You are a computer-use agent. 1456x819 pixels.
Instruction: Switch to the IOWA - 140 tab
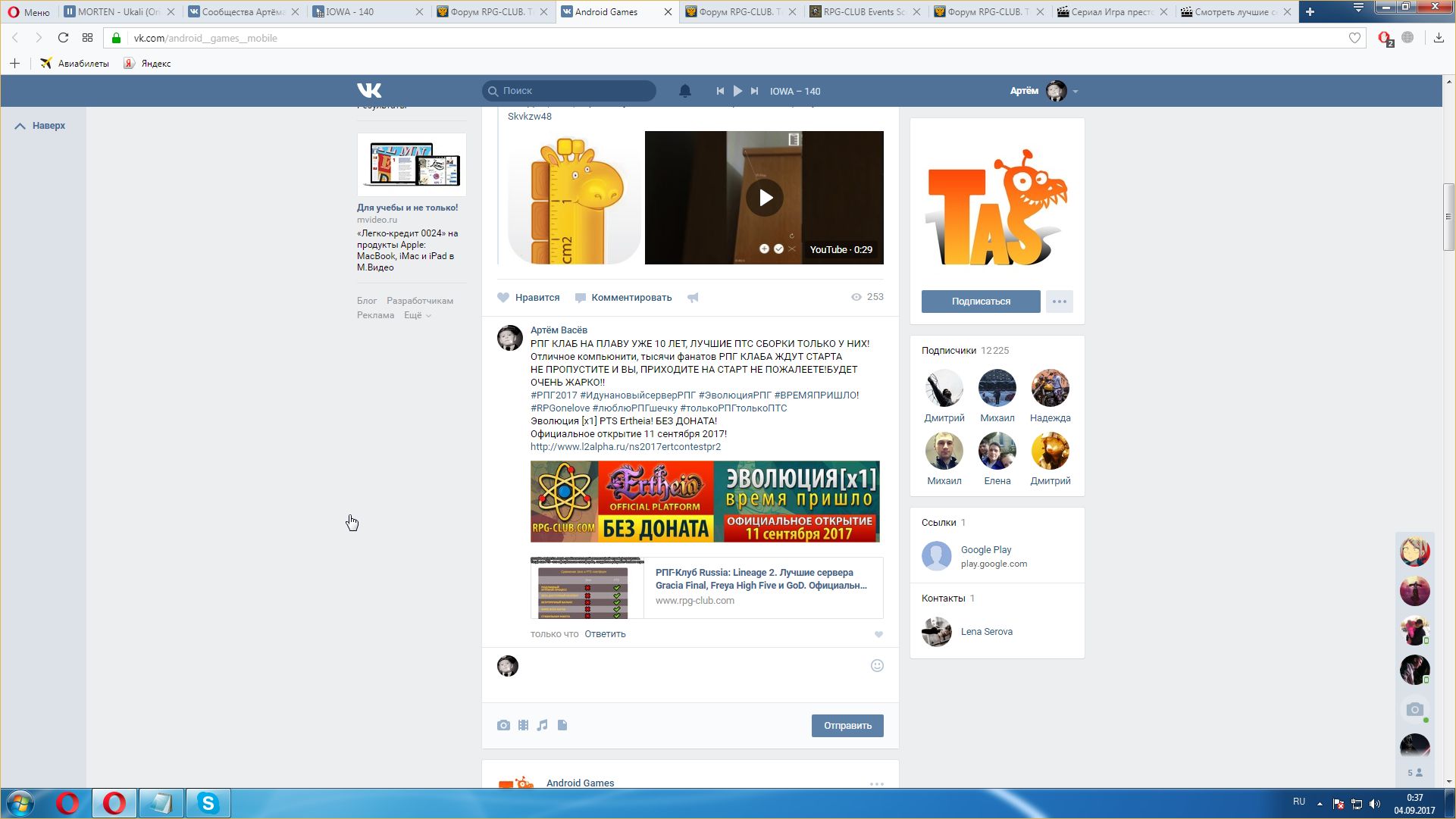(x=367, y=11)
